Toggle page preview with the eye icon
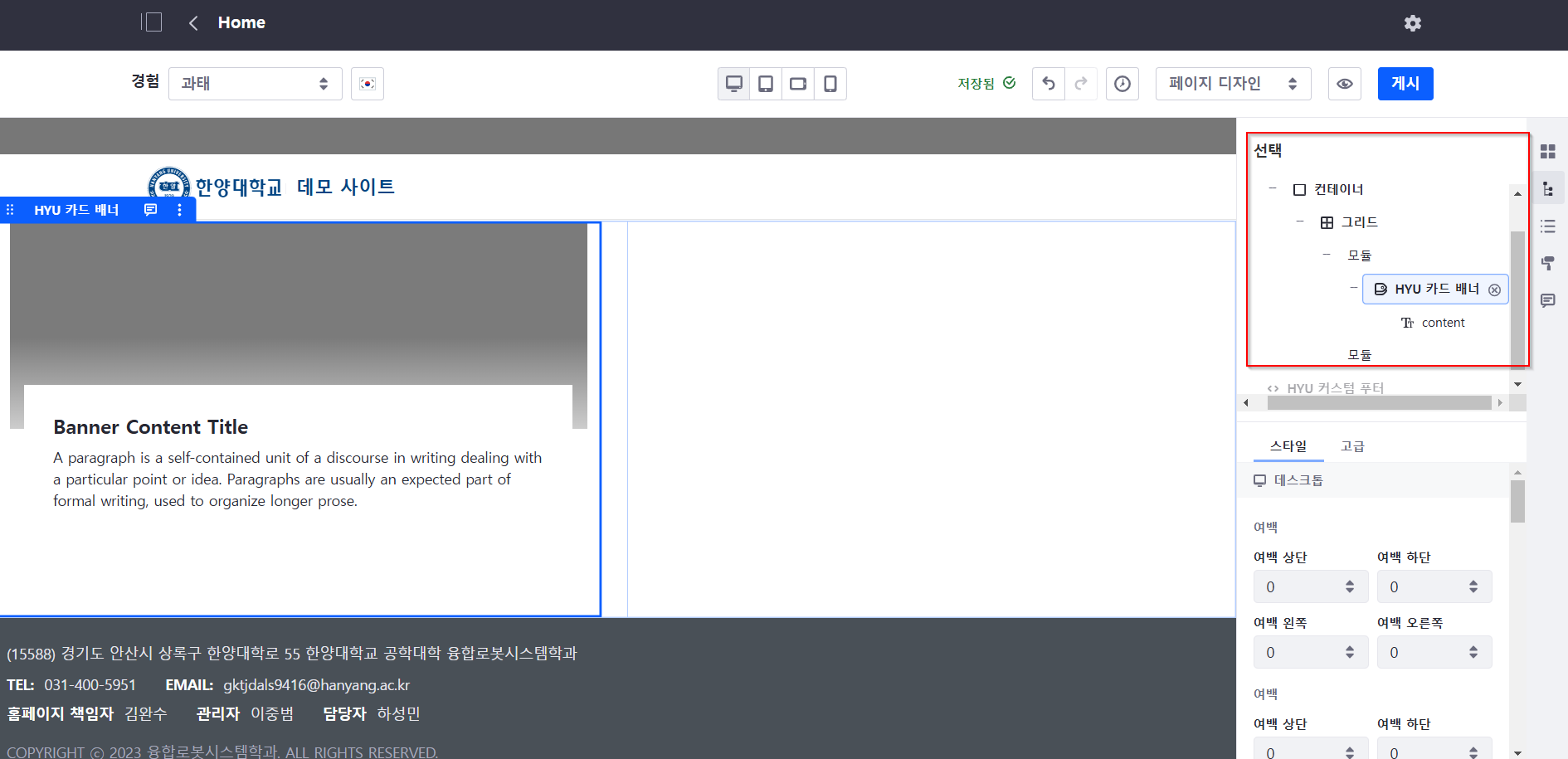Viewport: 1568px width, 759px height. click(x=1344, y=84)
